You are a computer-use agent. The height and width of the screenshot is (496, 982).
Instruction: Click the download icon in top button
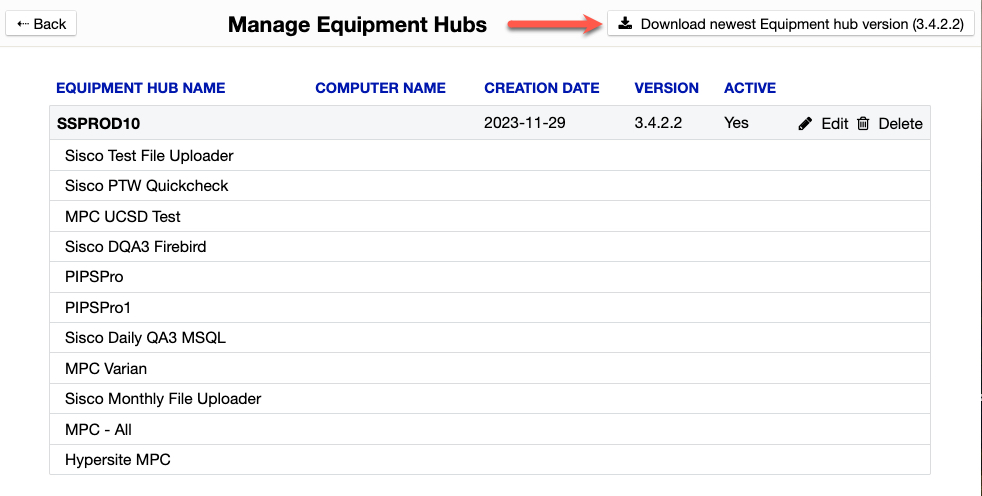(x=625, y=24)
